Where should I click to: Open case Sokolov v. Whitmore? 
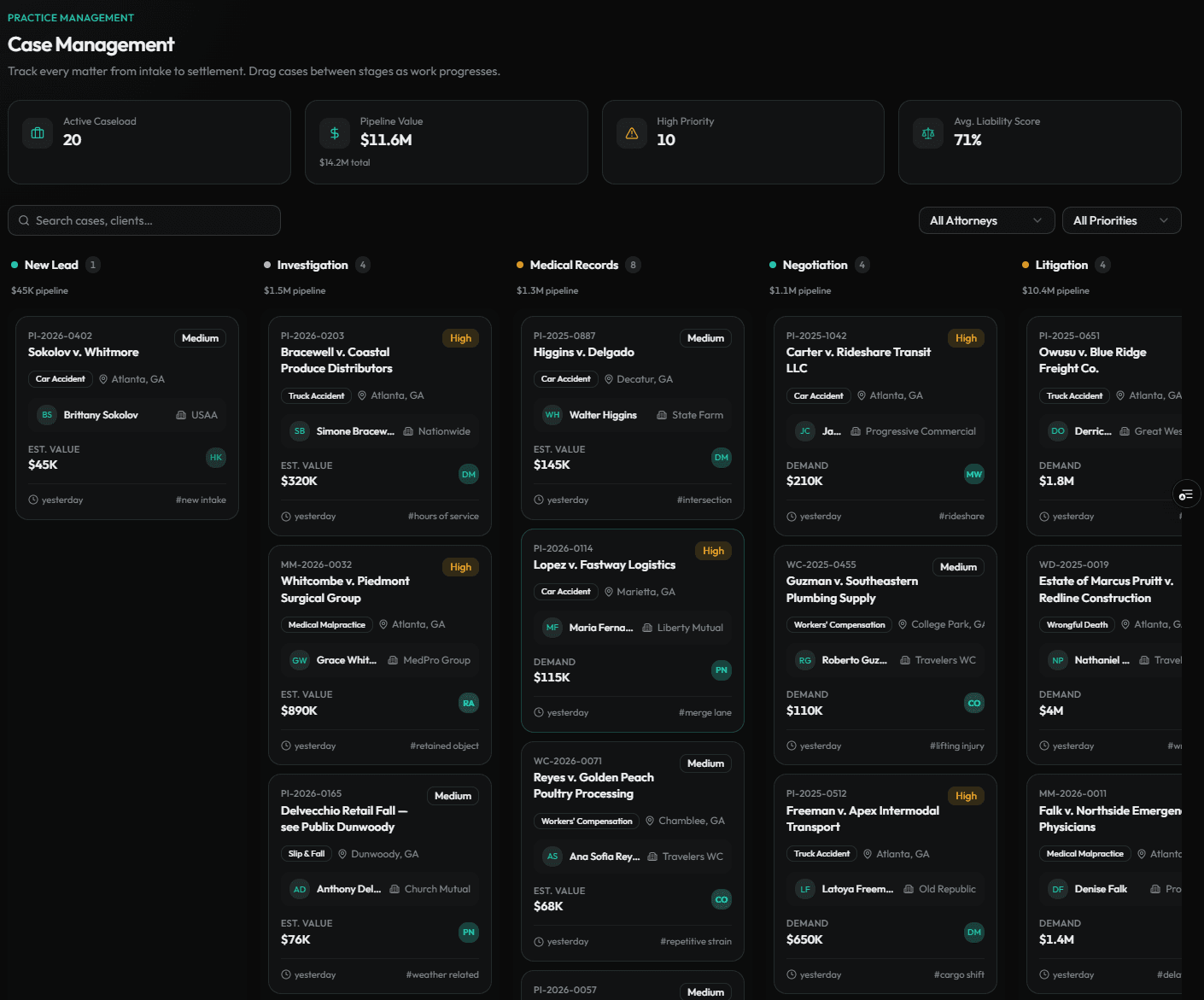pos(83,352)
